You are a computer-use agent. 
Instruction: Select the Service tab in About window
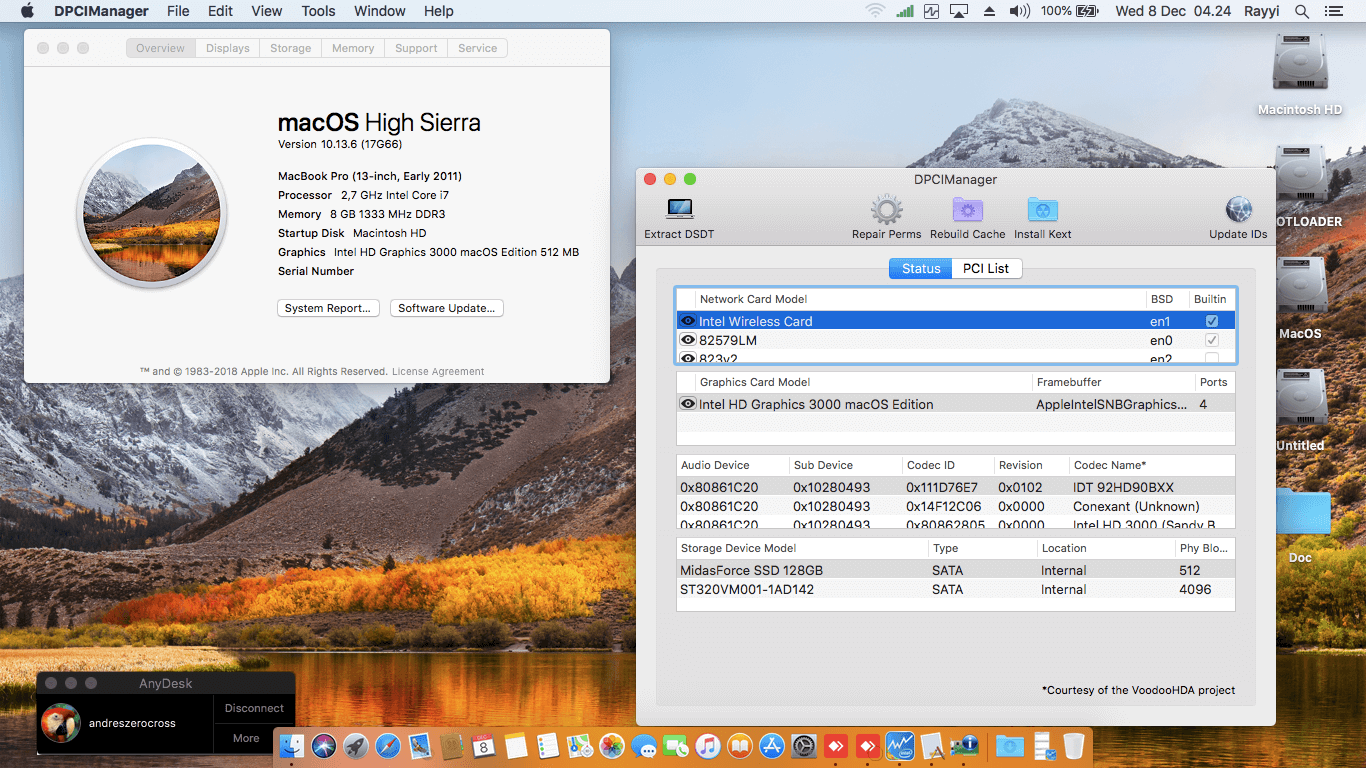(478, 48)
